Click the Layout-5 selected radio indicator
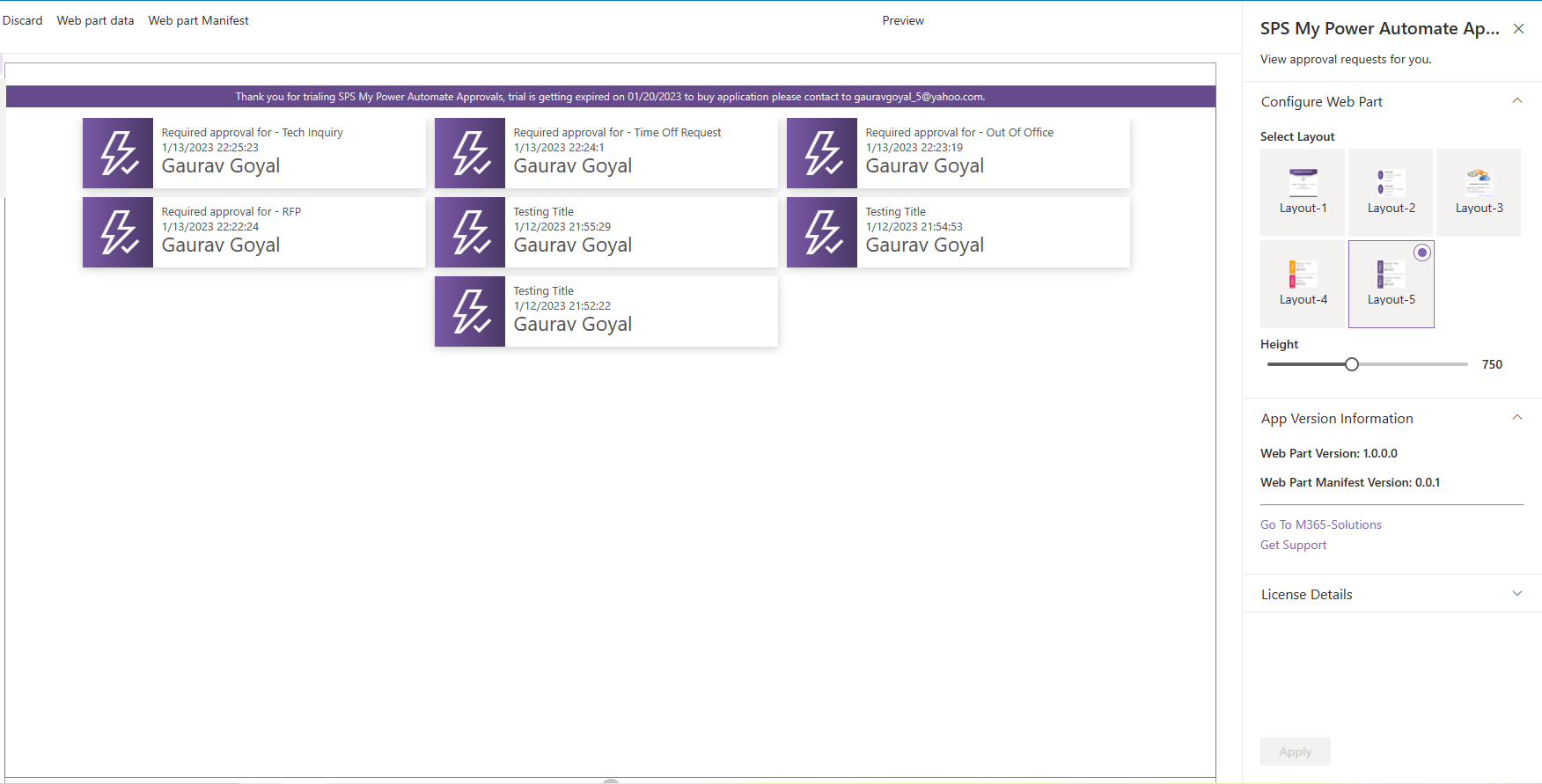This screenshot has width=1542, height=784. 1422,253
